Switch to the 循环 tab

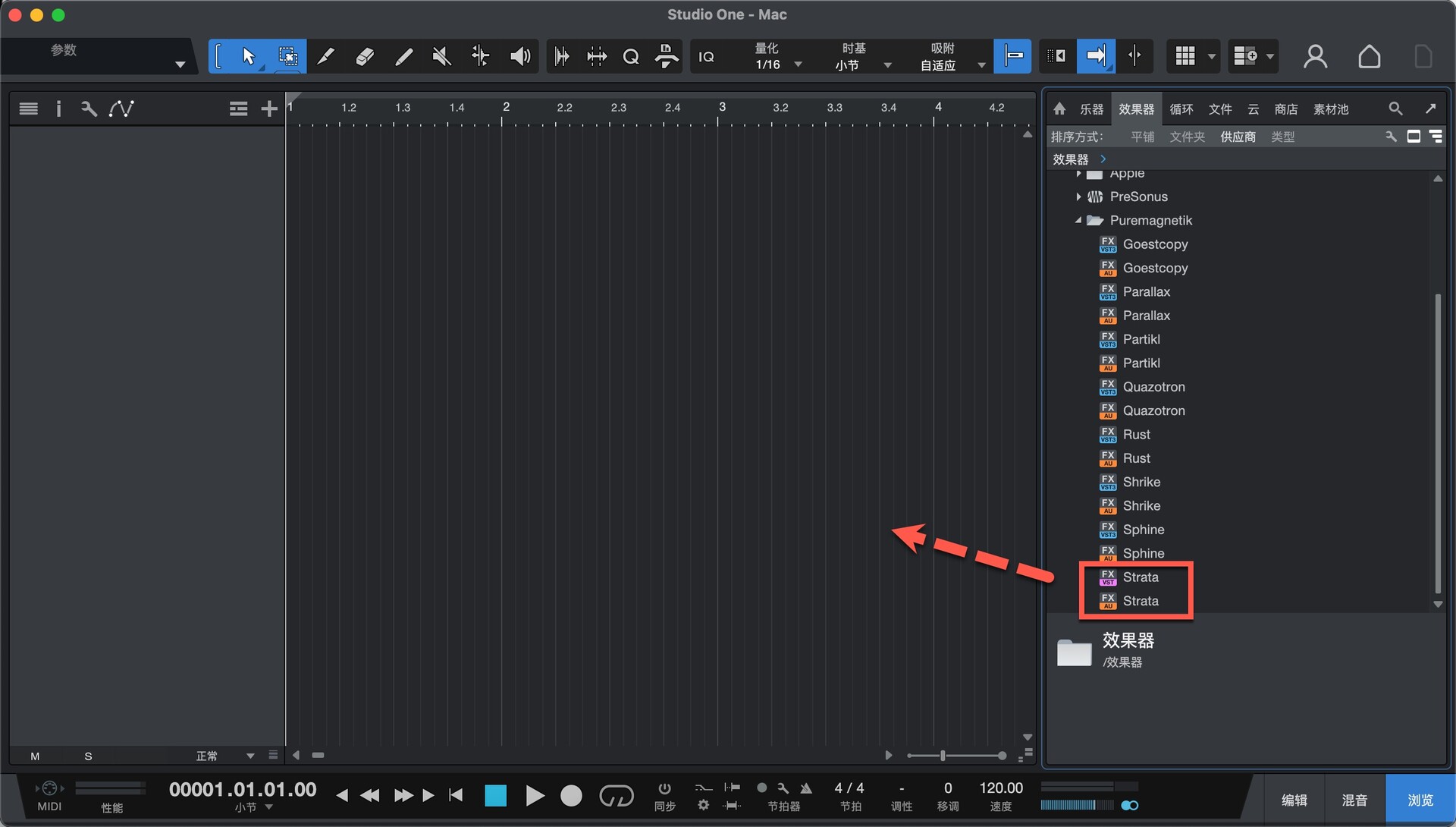(x=1181, y=109)
